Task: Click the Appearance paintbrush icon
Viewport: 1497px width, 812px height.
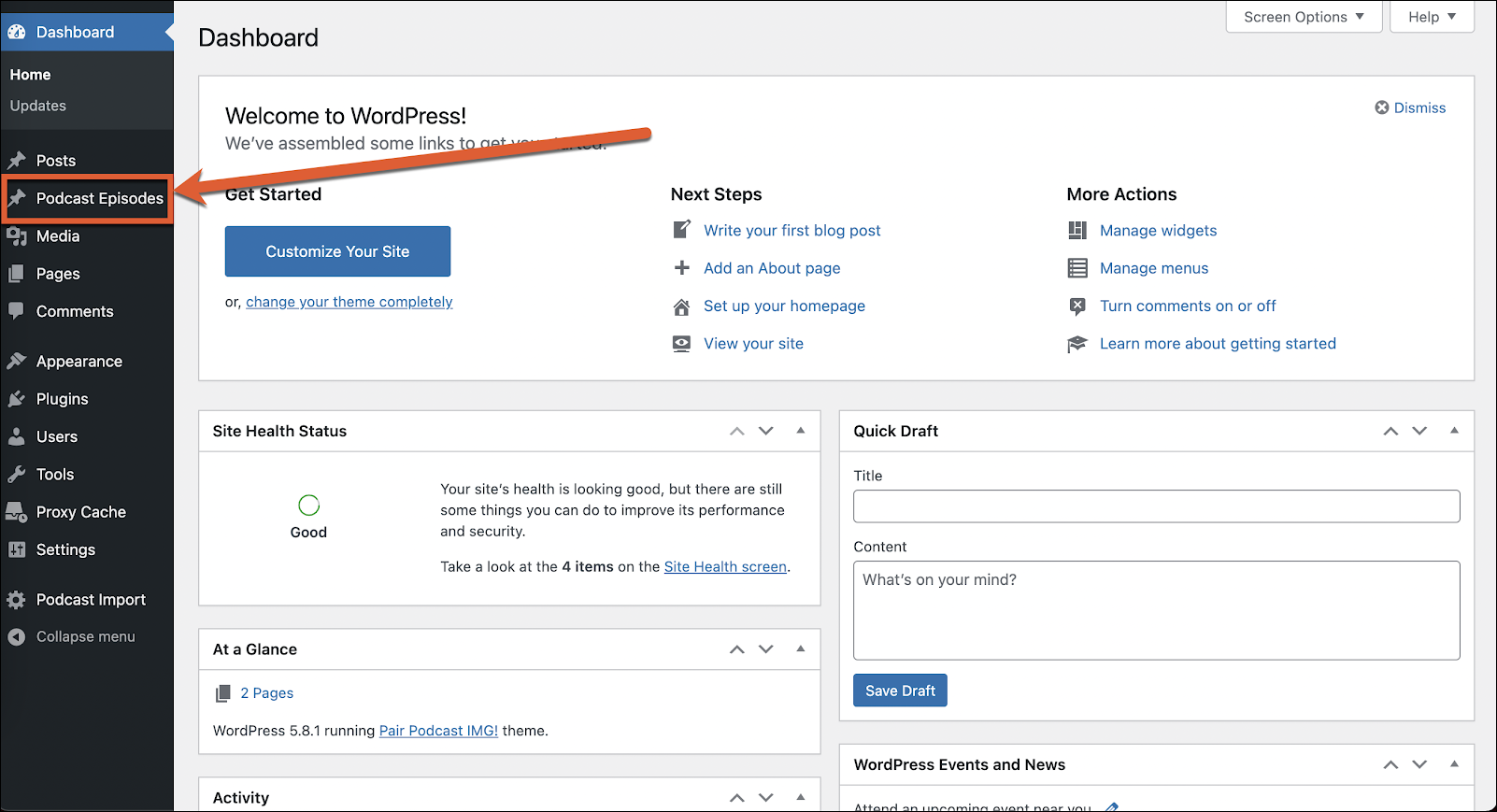Action: (17, 361)
